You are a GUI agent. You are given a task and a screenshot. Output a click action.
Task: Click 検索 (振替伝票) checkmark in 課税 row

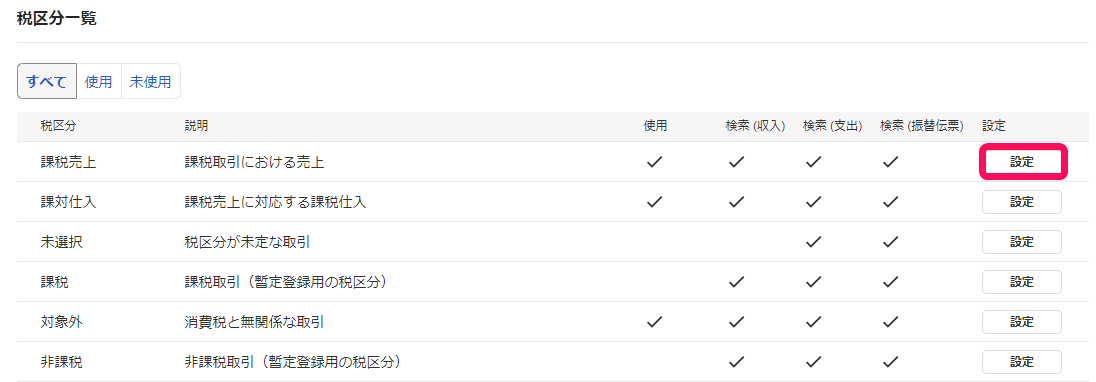point(889,282)
